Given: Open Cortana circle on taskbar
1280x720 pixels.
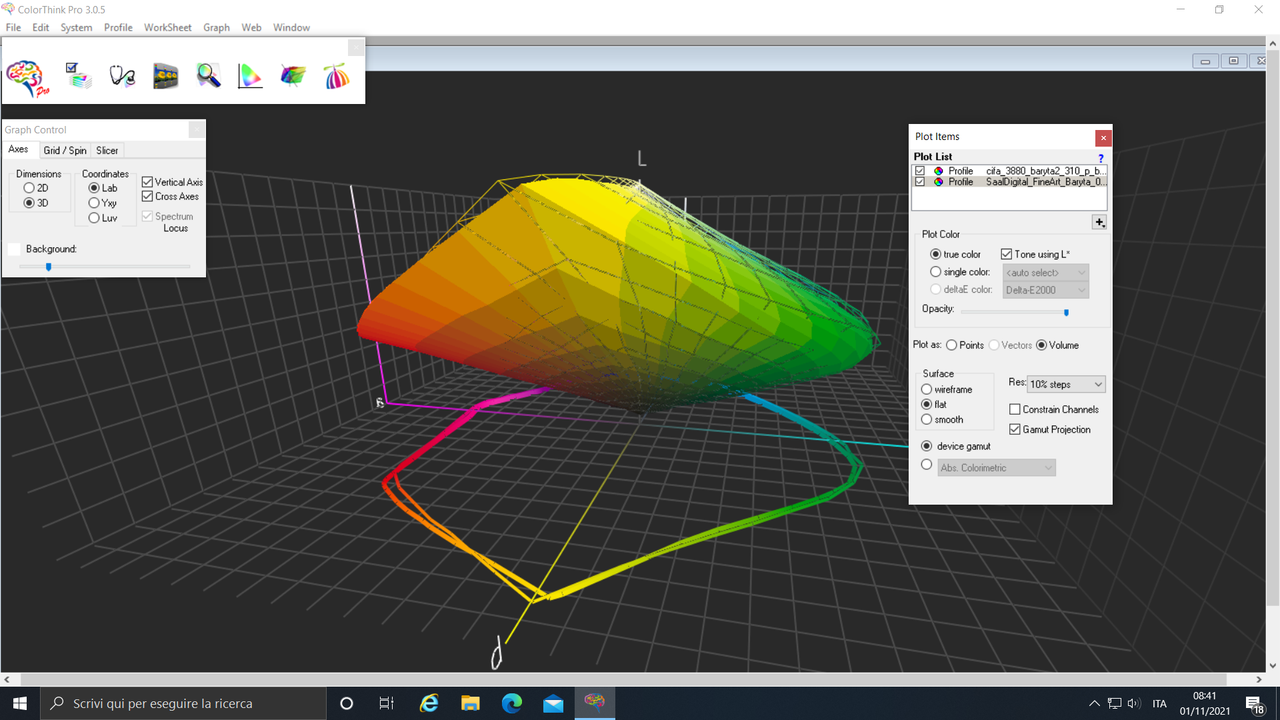Looking at the screenshot, I should coord(346,703).
